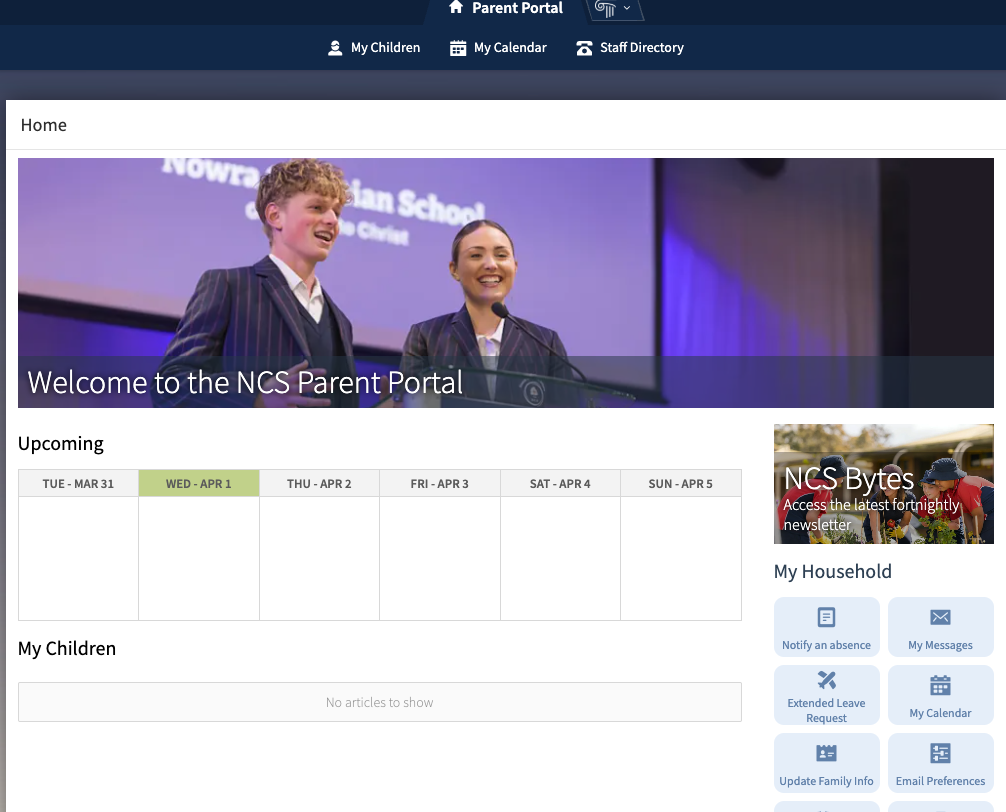Click the SUN - APR 5 day header
This screenshot has width=1006, height=812.
tap(680, 484)
